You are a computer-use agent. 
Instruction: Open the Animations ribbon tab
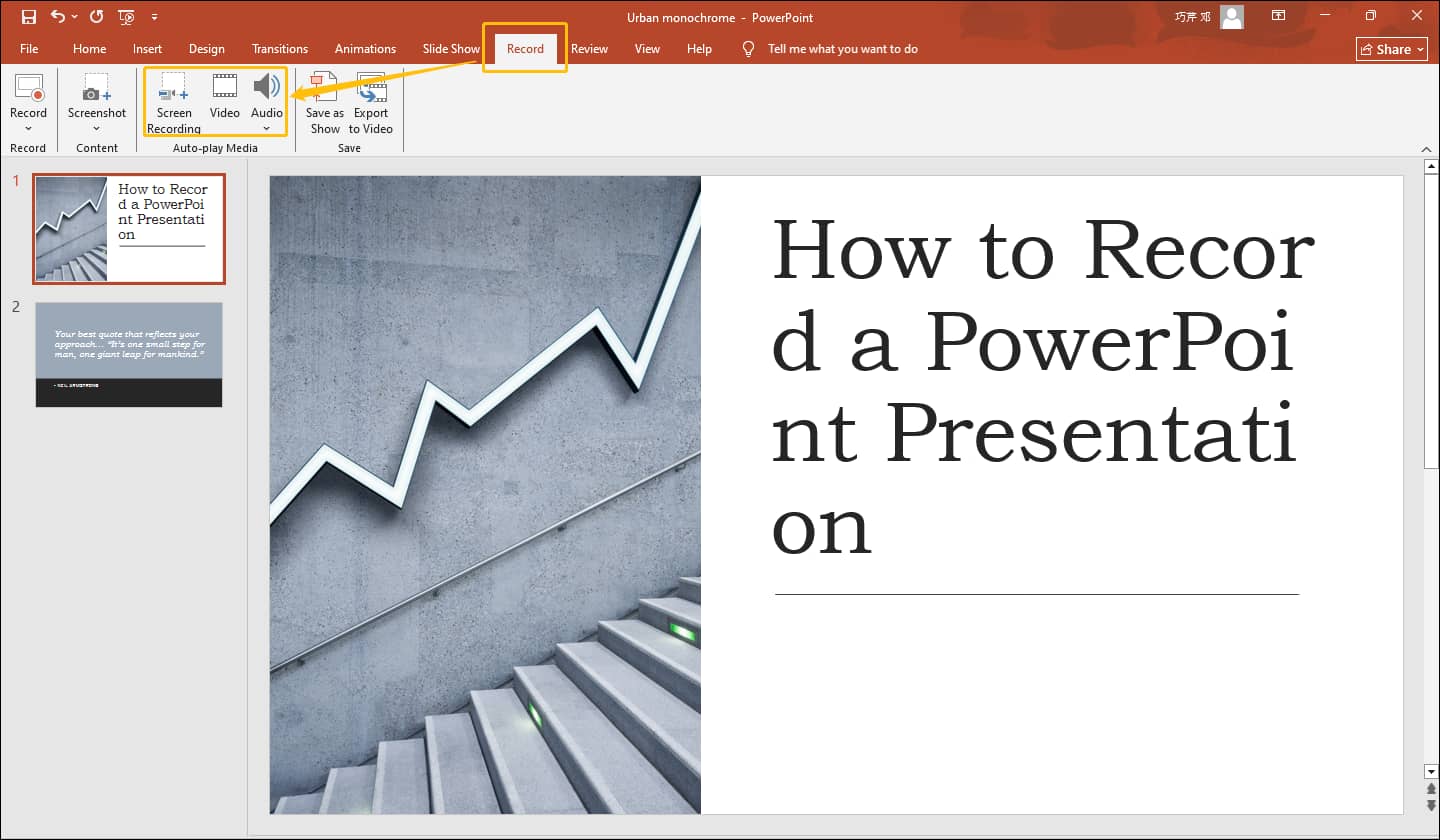[x=365, y=48]
